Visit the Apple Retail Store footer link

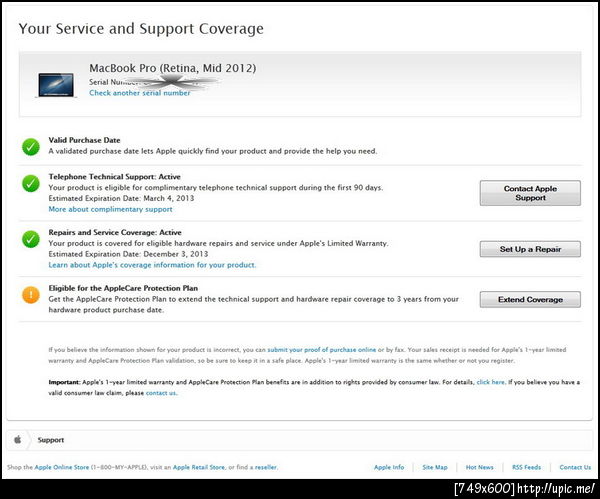coord(199,467)
